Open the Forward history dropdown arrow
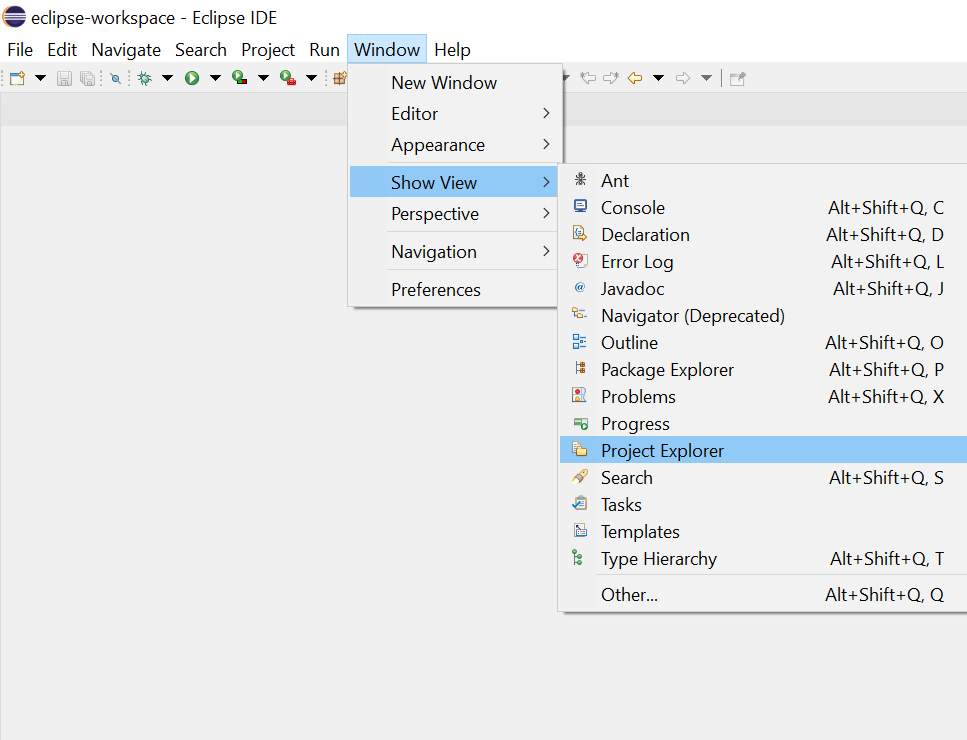This screenshot has height=740, width=967. coord(707,78)
